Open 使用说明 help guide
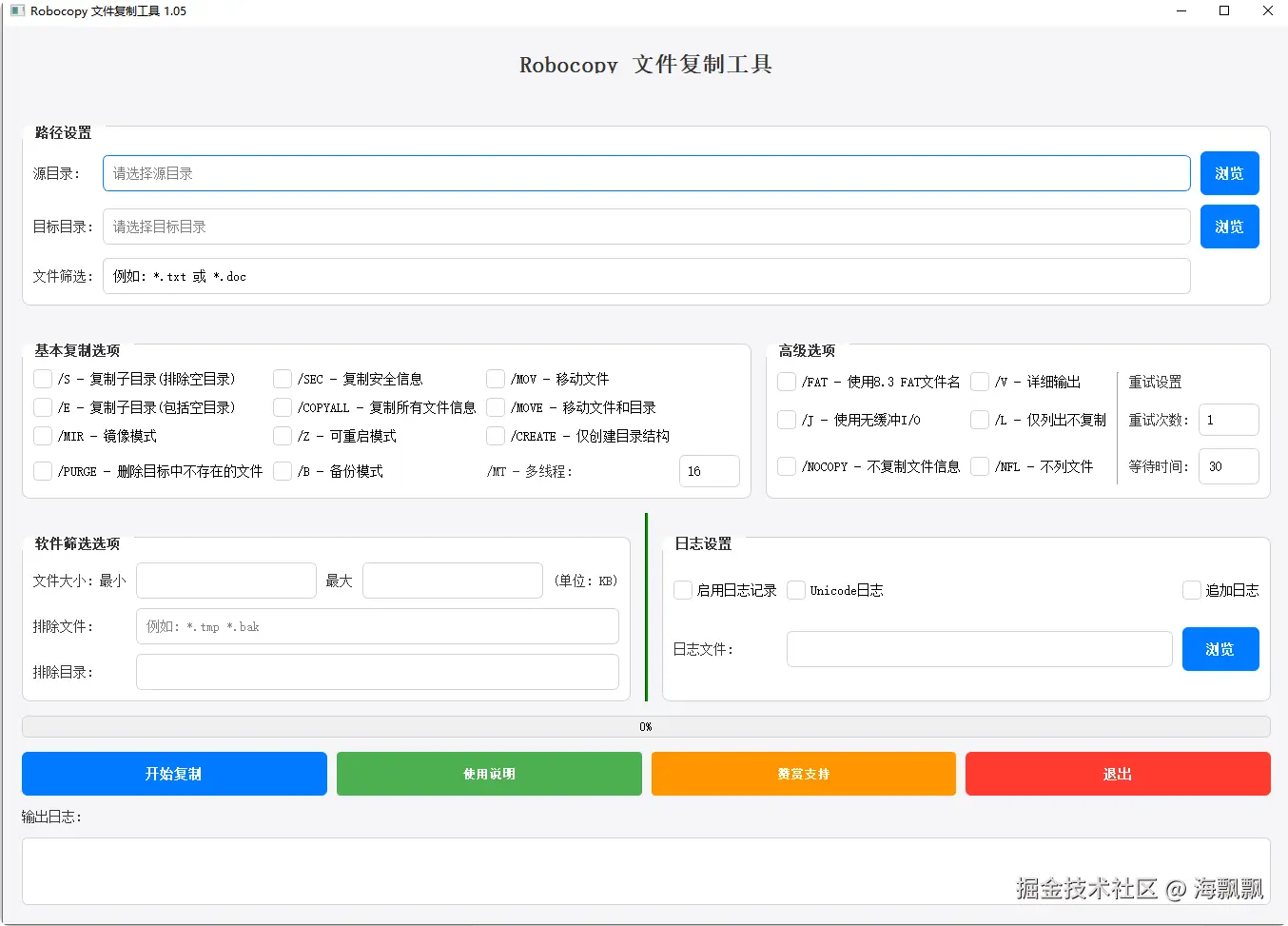Image resolution: width=1288 pixels, height=926 pixels. click(x=488, y=774)
